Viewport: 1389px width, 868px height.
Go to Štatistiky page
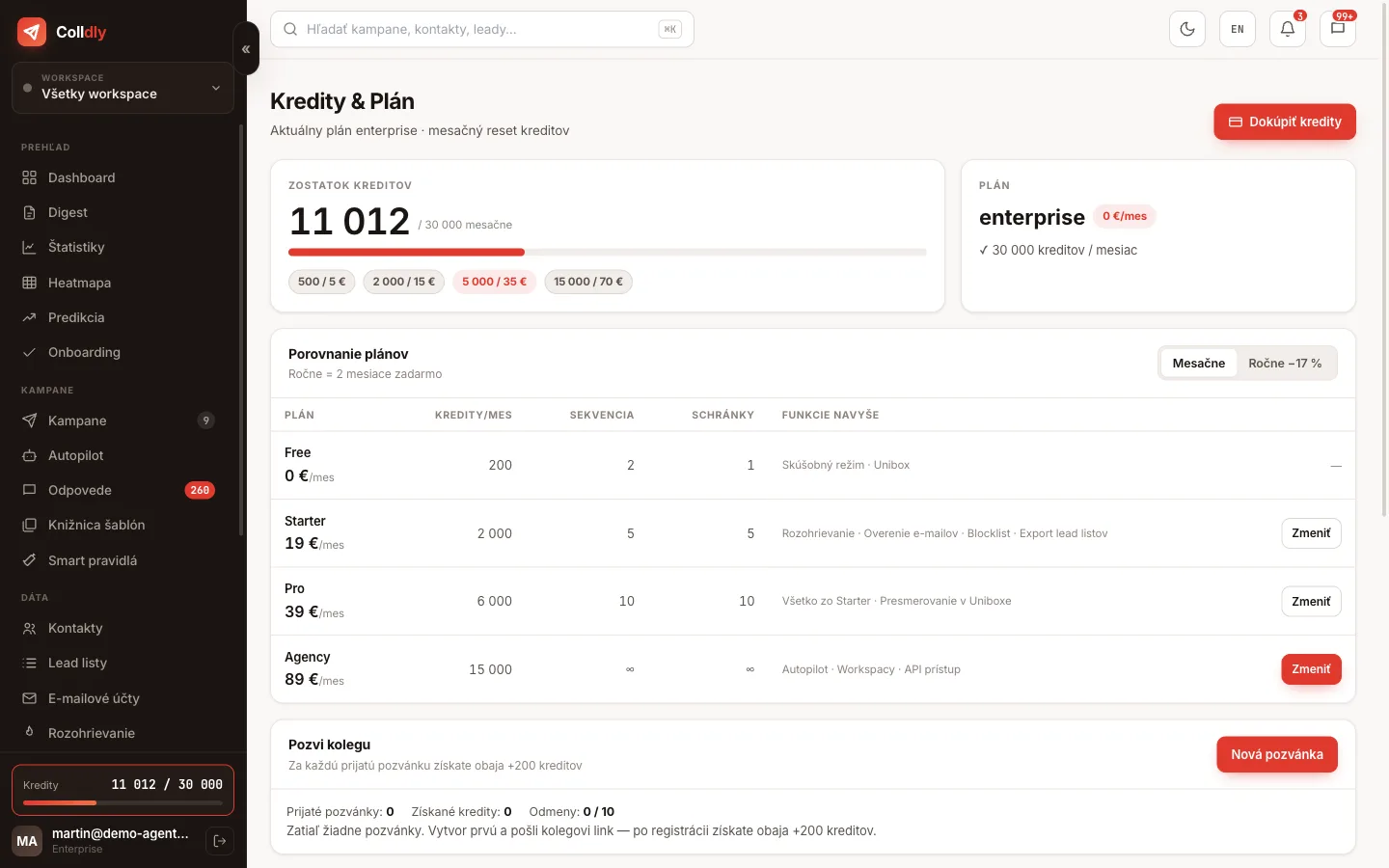coord(123,247)
